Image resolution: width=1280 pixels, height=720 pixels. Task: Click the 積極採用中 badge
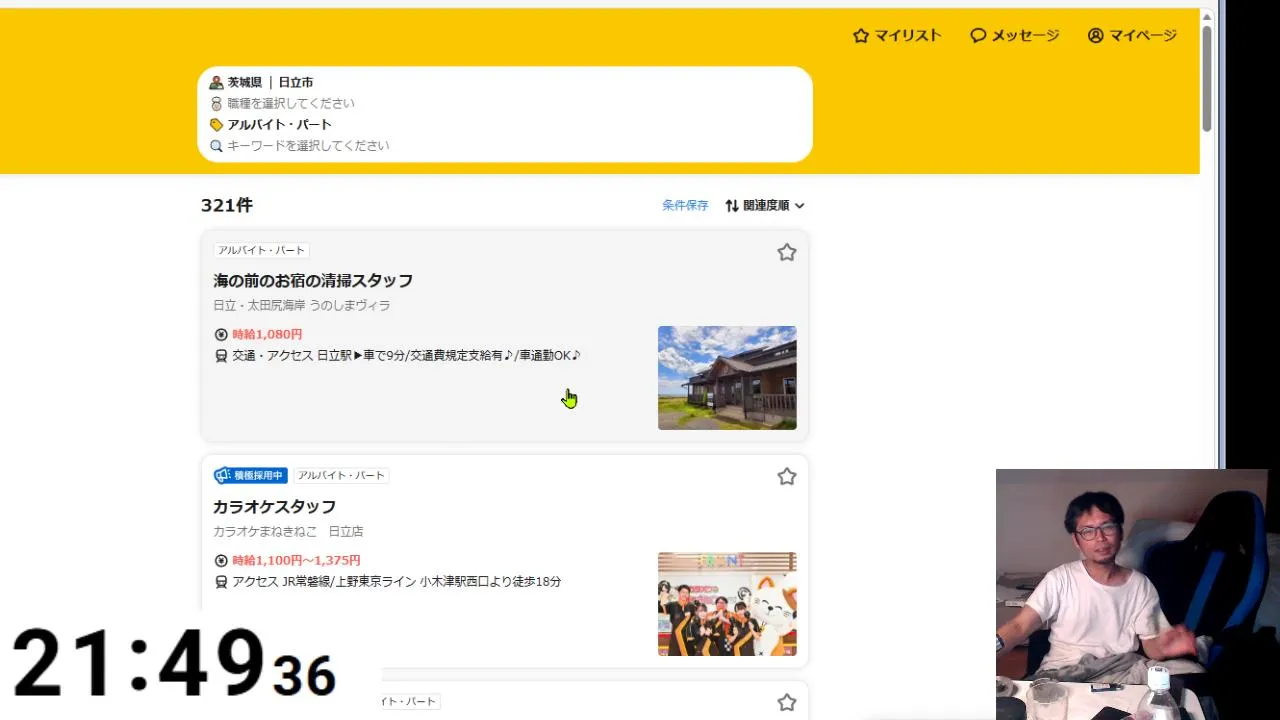(x=251, y=475)
